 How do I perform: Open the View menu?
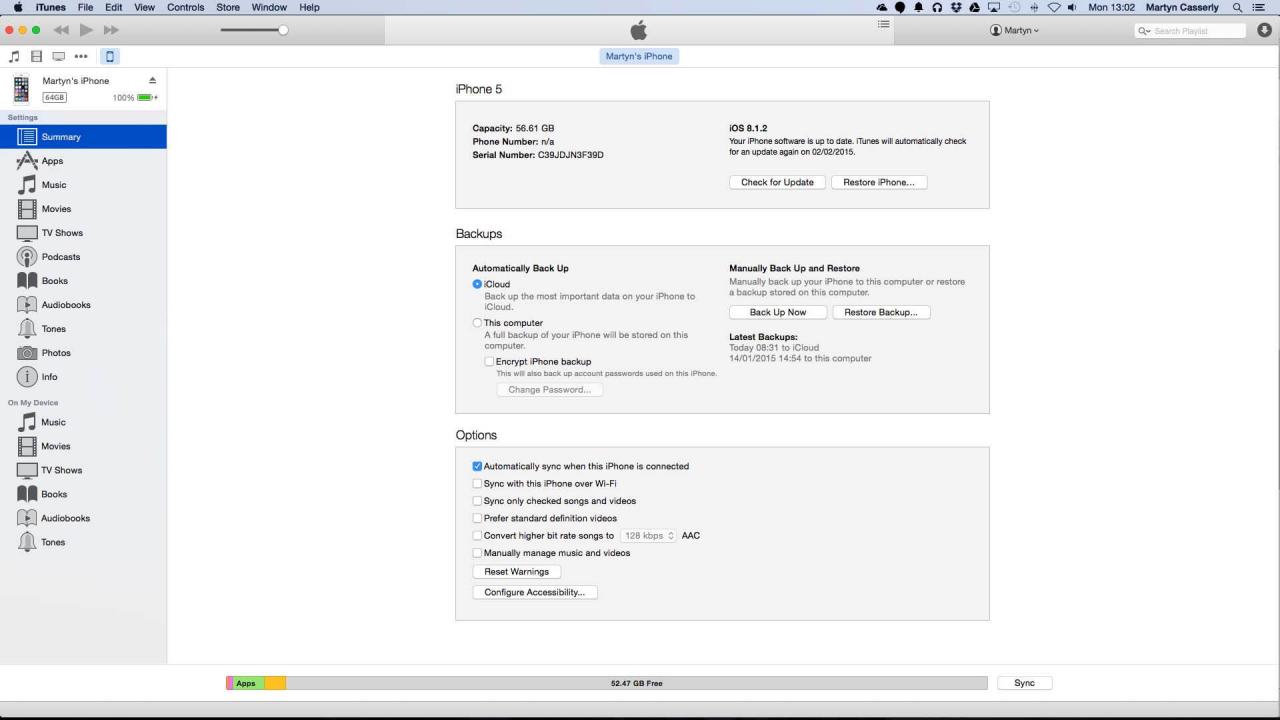click(x=144, y=7)
